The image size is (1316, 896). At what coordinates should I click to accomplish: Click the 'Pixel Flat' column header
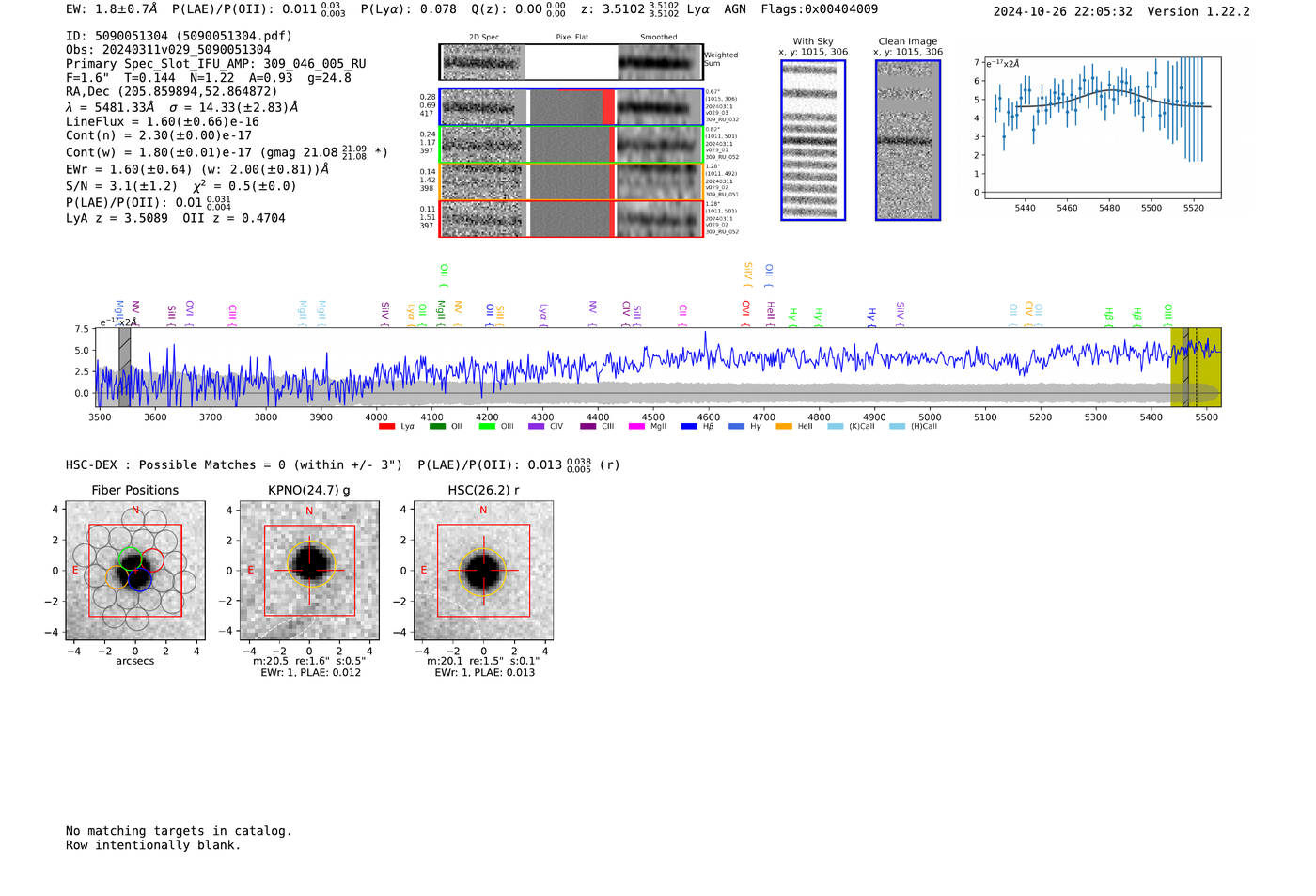tap(572, 38)
